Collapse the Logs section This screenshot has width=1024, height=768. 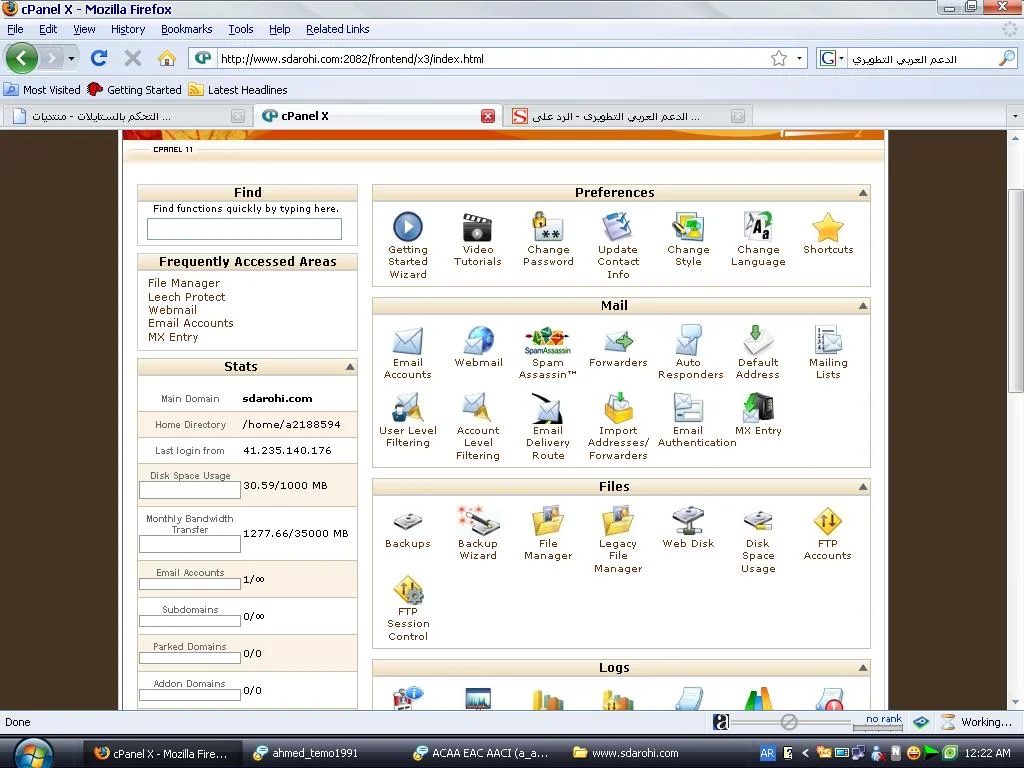point(863,667)
